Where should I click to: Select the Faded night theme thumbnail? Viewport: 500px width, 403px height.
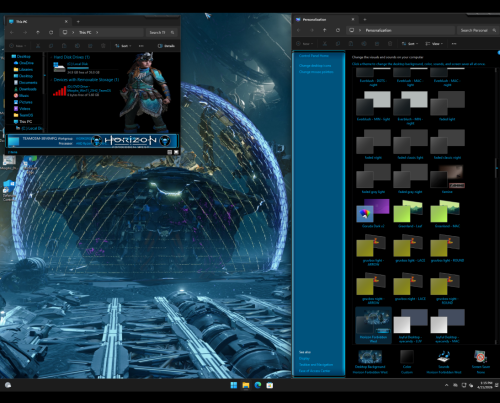click(373, 142)
